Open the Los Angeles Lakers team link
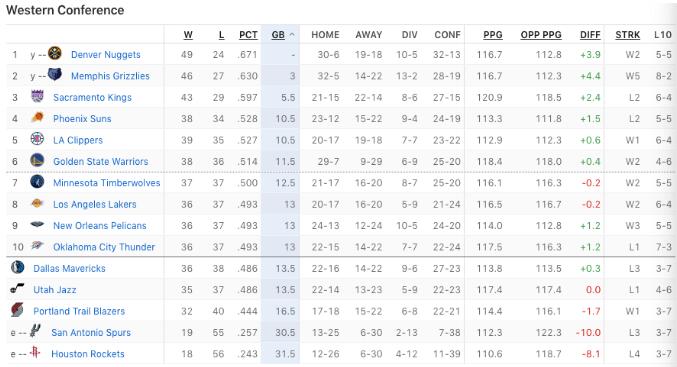 coord(95,204)
